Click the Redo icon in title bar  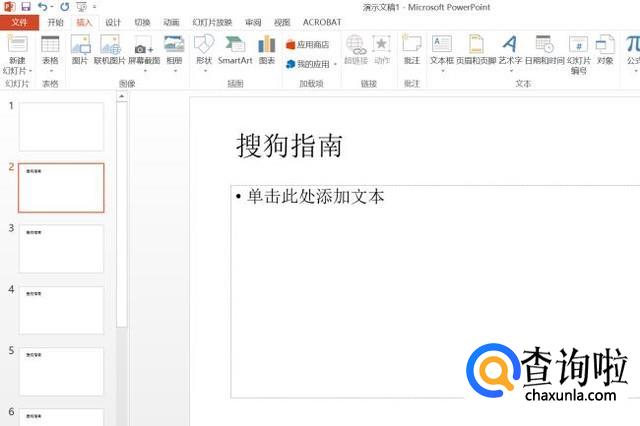point(64,7)
